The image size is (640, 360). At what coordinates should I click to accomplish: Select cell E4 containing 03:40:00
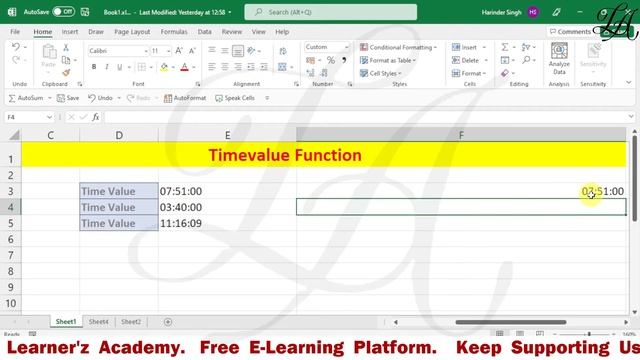[227, 207]
